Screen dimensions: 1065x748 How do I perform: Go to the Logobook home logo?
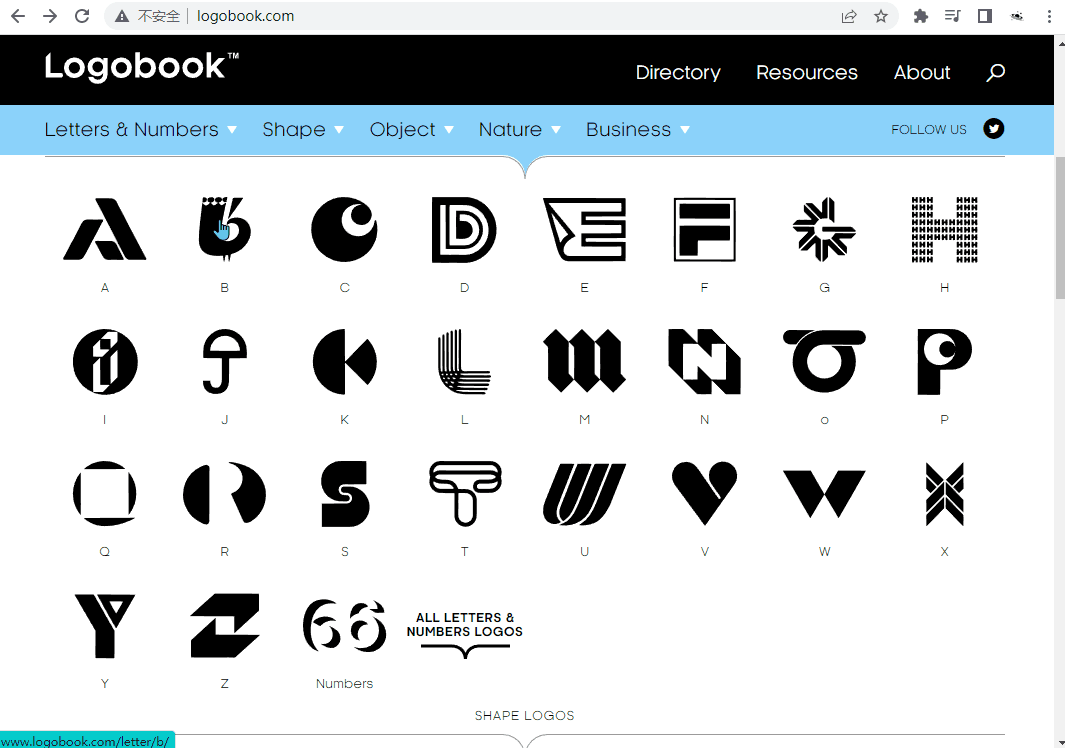pyautogui.click(x=142, y=67)
